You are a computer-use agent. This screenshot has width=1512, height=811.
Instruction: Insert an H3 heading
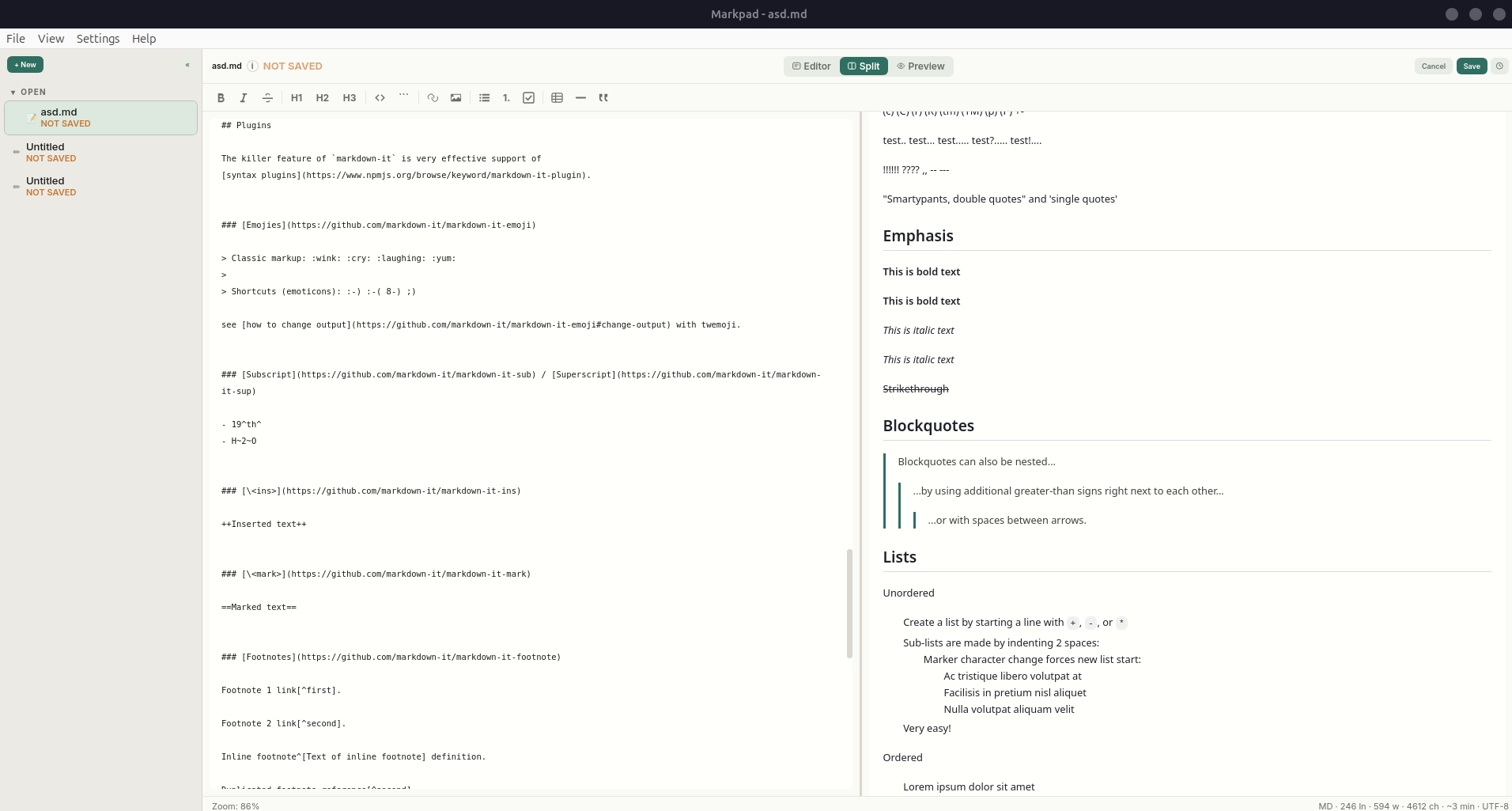click(x=349, y=98)
